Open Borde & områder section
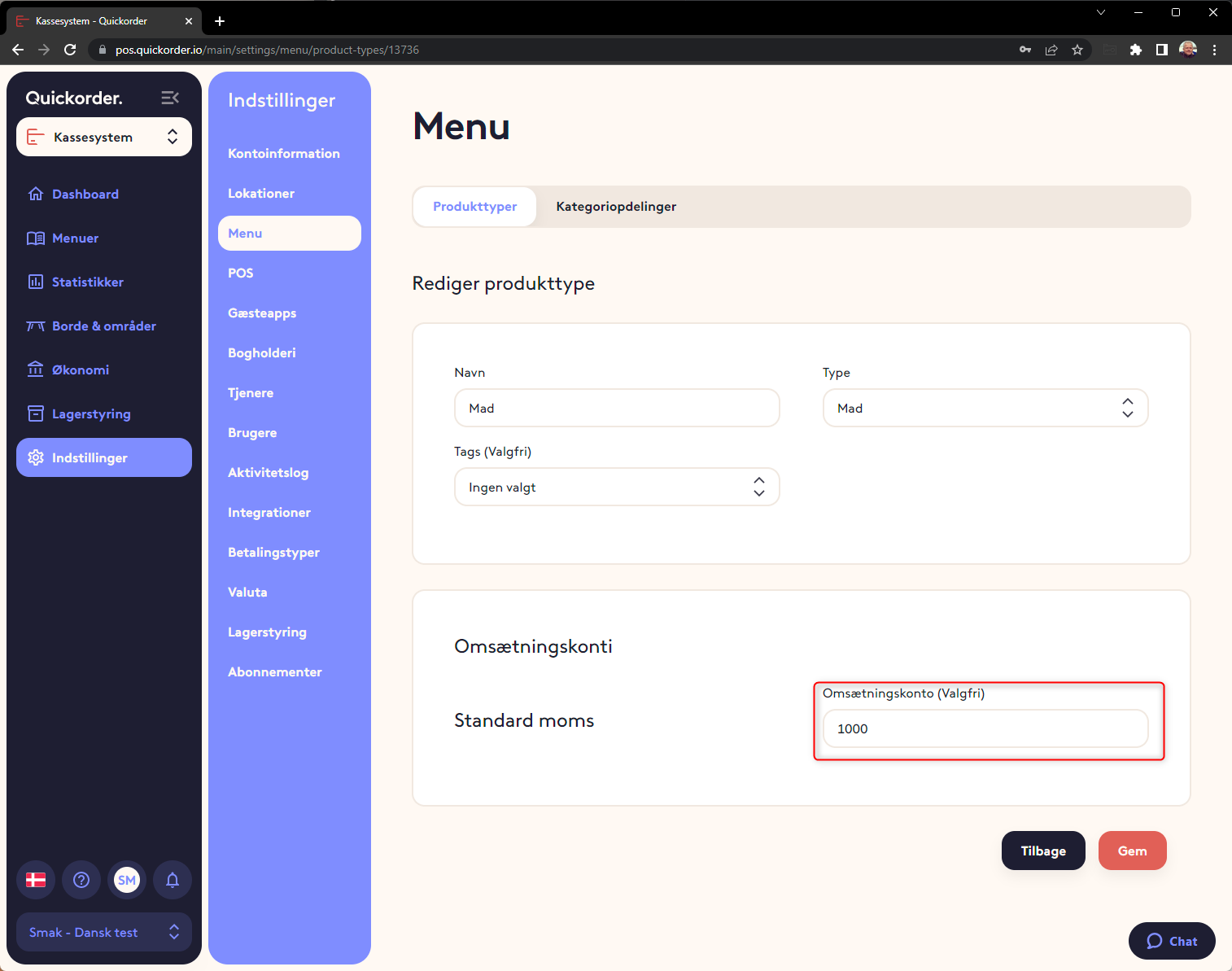The height and width of the screenshot is (971, 1232). (104, 326)
